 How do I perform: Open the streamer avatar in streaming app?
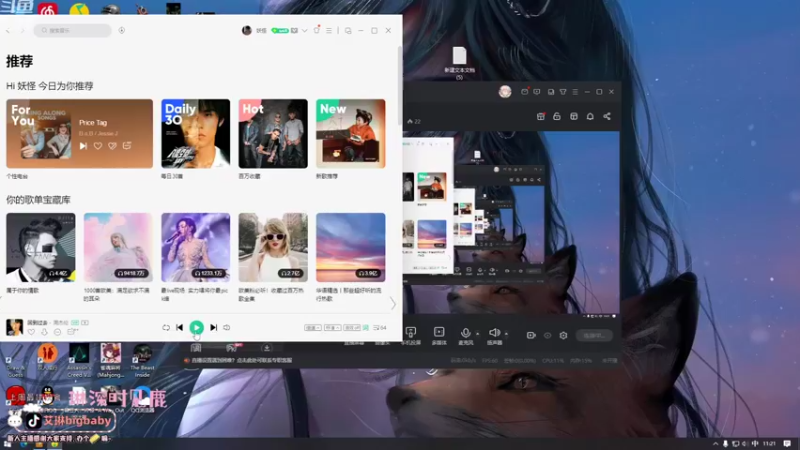point(505,92)
